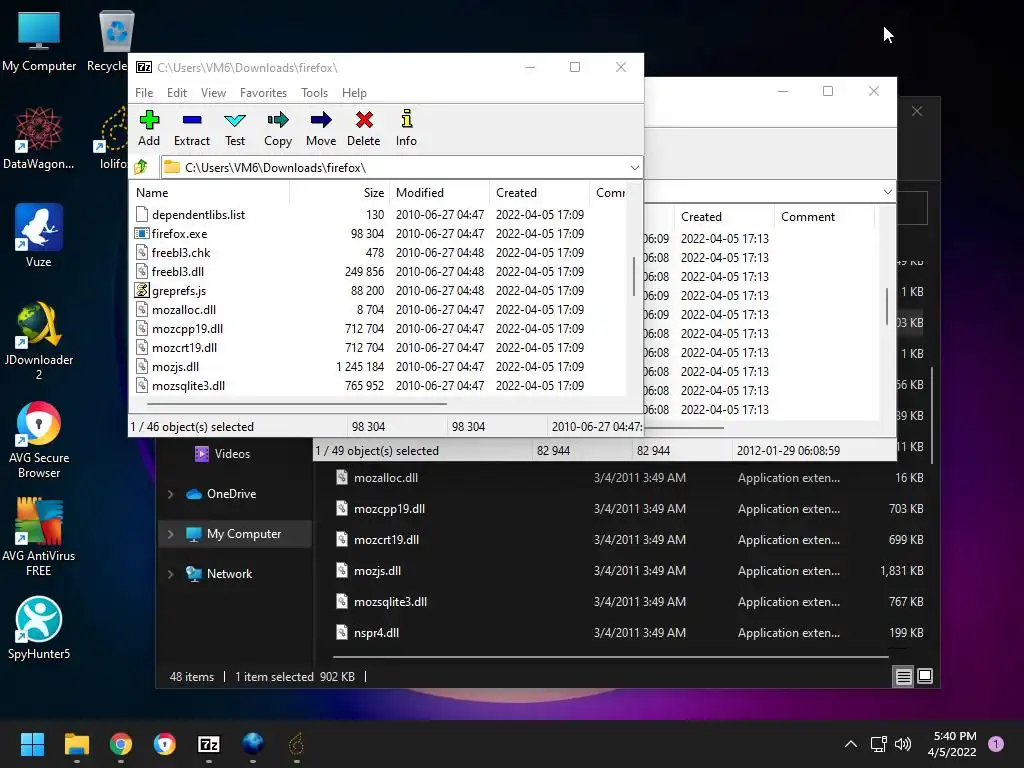Expand the address path dropdown in front 7-Zip
This screenshot has width=1024, height=768.
pos(634,168)
